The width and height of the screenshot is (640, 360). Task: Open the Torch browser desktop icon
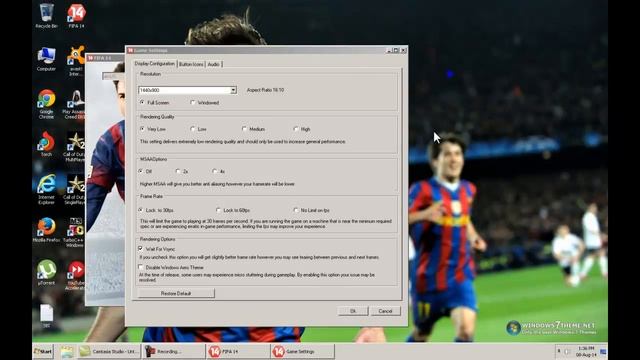pos(46,144)
